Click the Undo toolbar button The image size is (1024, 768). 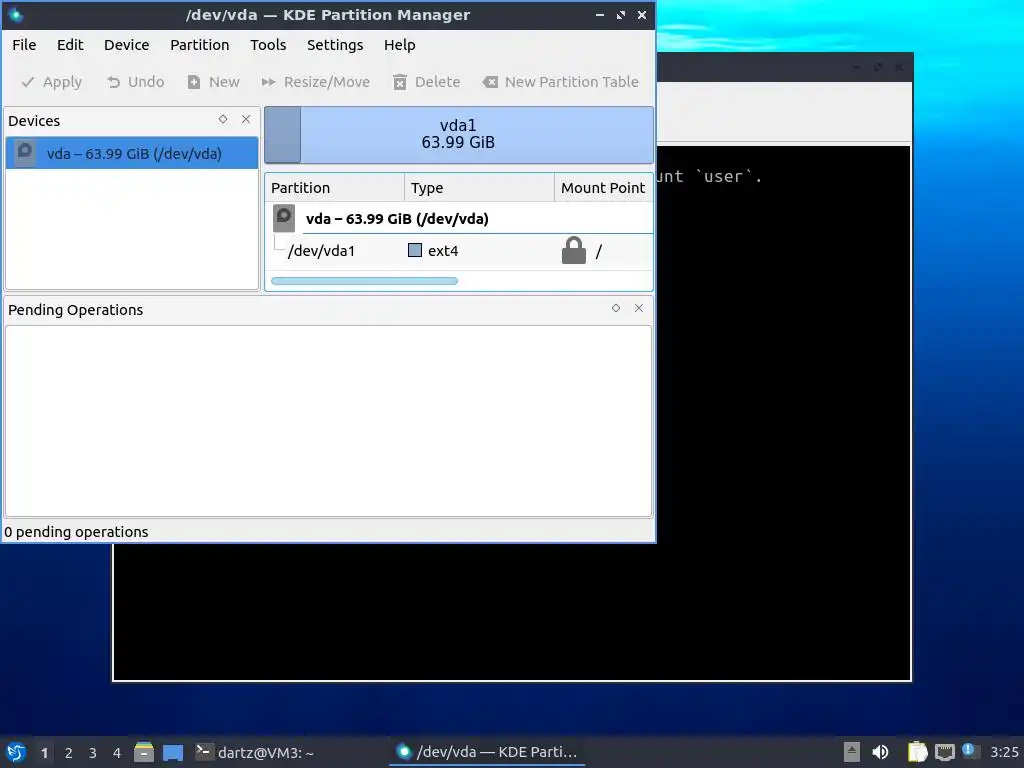135,82
